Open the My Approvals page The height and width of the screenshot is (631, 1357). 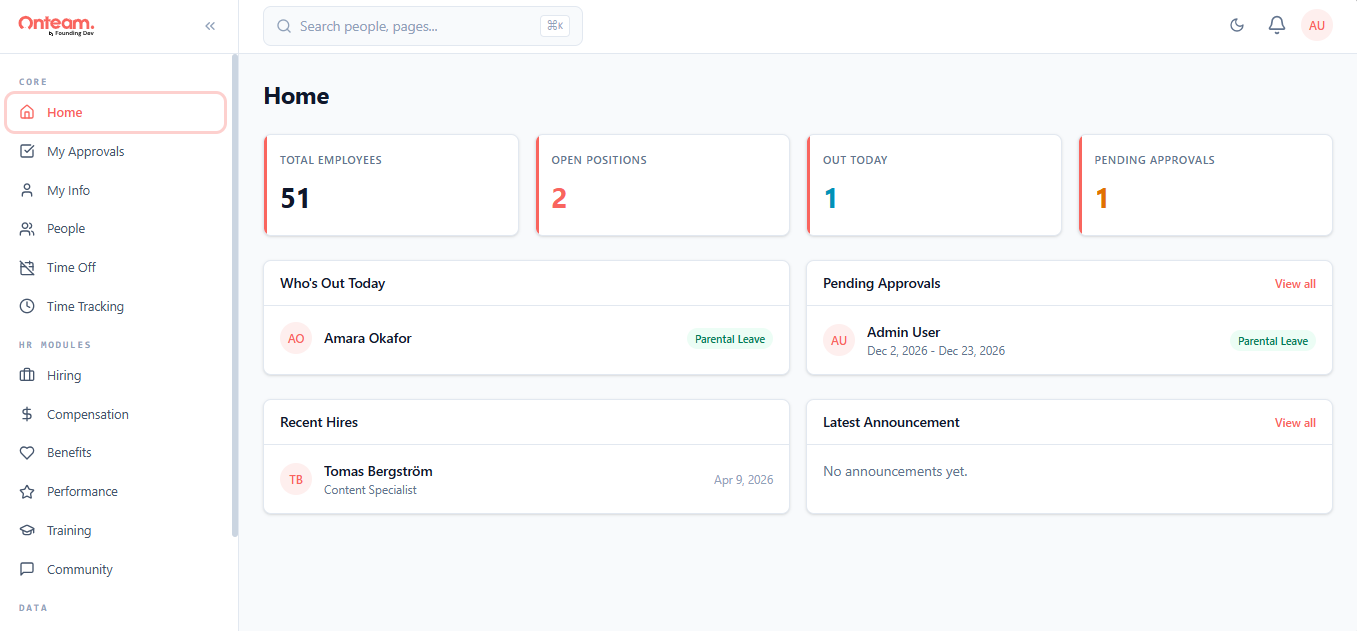pyautogui.click(x=116, y=152)
